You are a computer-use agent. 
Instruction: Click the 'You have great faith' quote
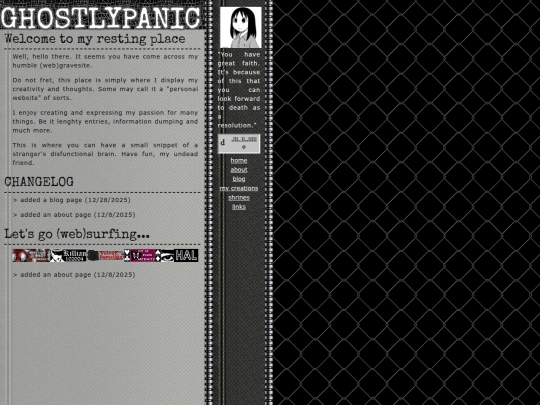click(x=239, y=90)
